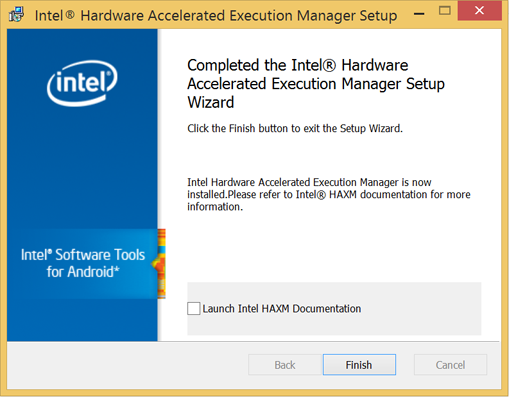Maximize the HAXM Setup window
The image size is (509, 397).
(445, 11)
